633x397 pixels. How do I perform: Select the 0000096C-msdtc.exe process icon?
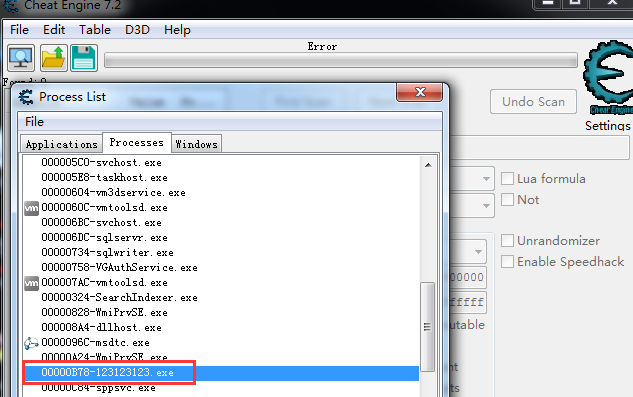click(x=31, y=343)
